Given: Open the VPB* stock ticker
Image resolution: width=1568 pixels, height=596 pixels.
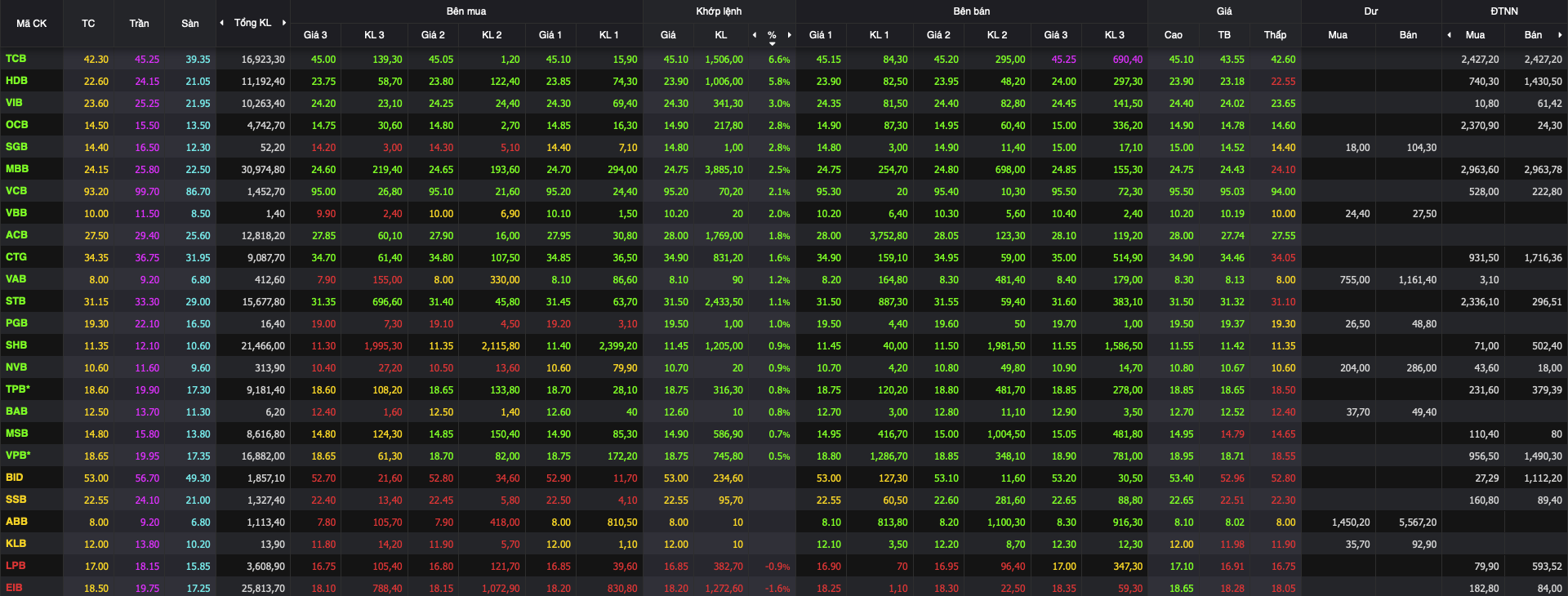Looking at the screenshot, I should (x=18, y=456).
